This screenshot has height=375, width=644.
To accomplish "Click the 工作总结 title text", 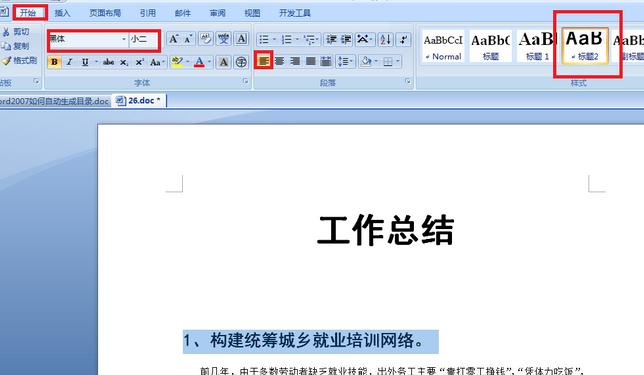I will click(386, 230).
